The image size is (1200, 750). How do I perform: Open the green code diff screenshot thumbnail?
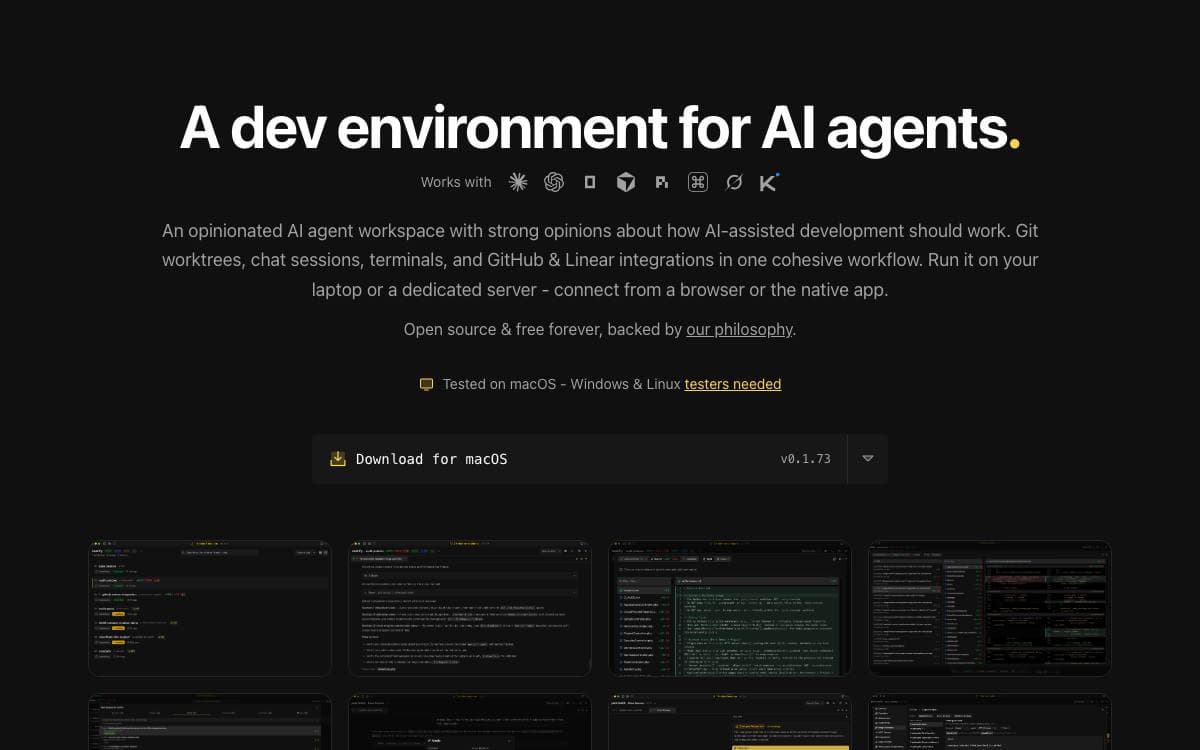coord(730,609)
